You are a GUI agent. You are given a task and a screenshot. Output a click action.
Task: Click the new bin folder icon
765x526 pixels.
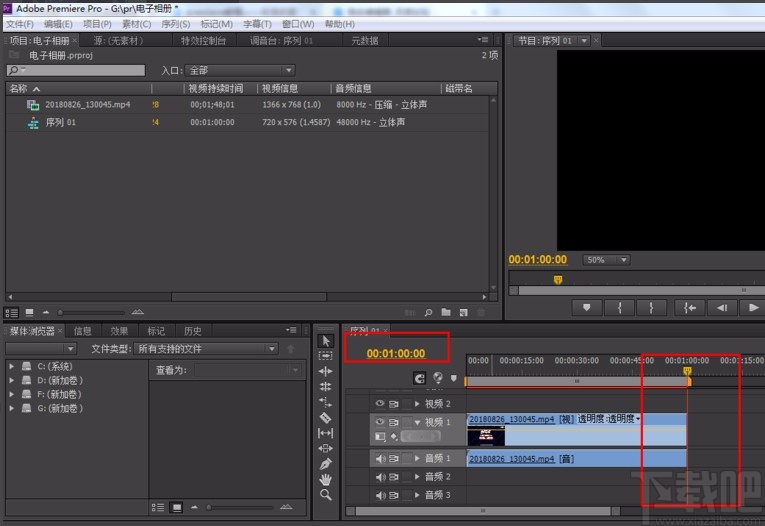[446, 312]
